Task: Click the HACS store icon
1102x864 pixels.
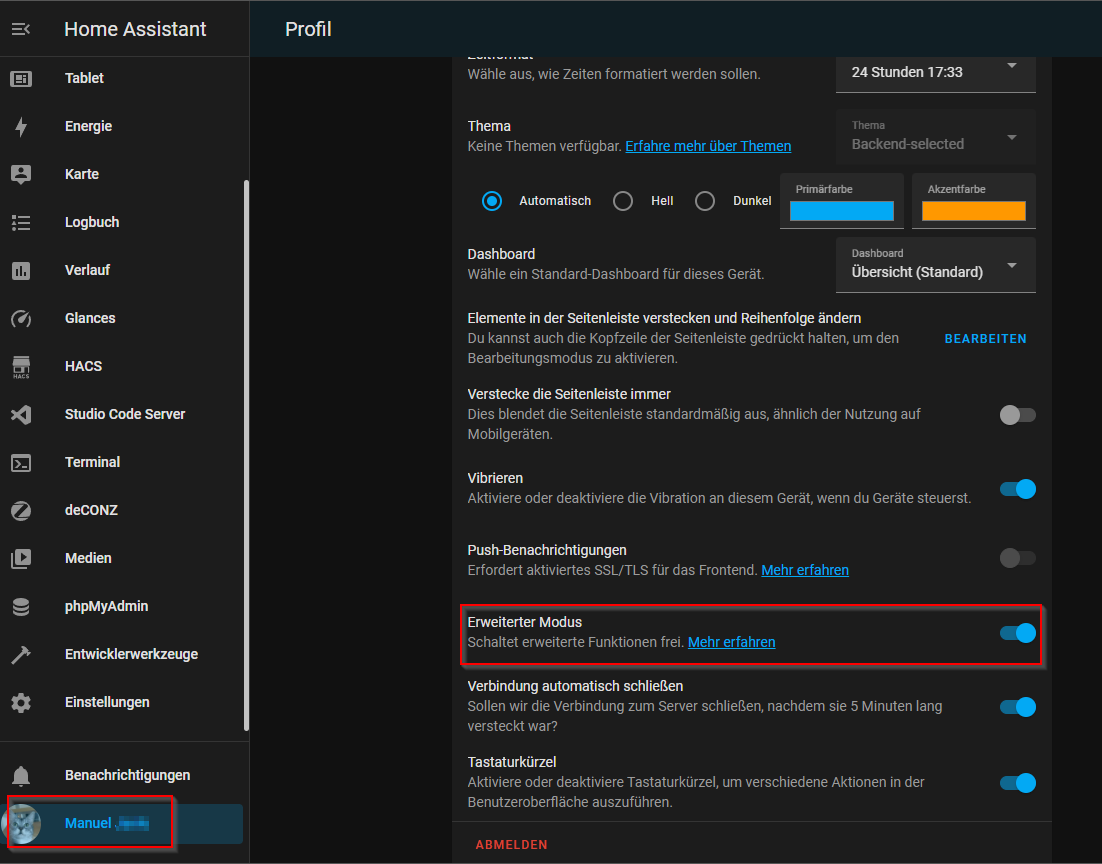Action: [21, 366]
